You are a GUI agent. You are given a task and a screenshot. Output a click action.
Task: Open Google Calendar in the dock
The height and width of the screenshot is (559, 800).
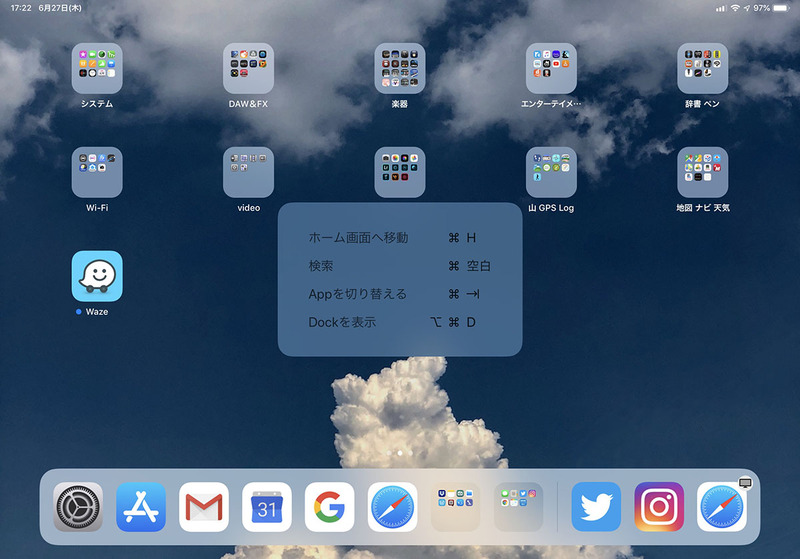click(267, 507)
